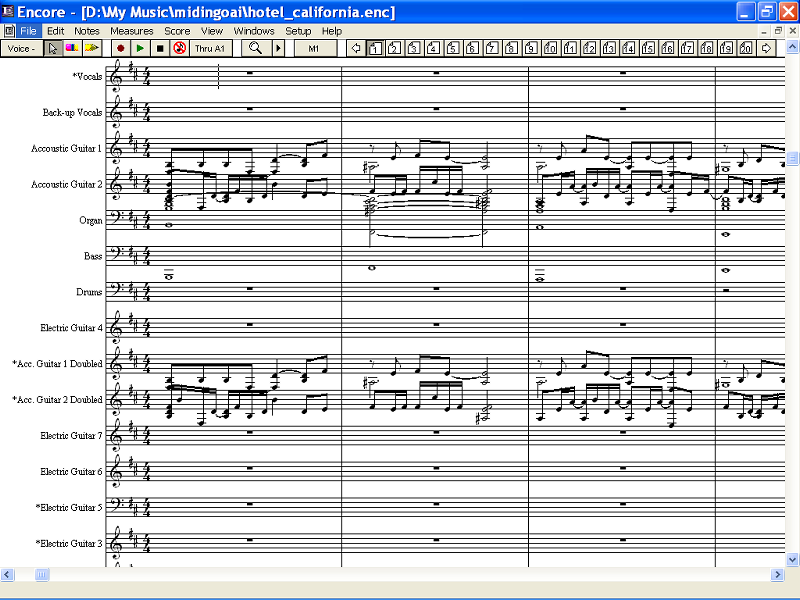This screenshot has height=600, width=800.
Task: Select the Accoustic Guitar 1 staff name
Action: pyautogui.click(x=66, y=148)
